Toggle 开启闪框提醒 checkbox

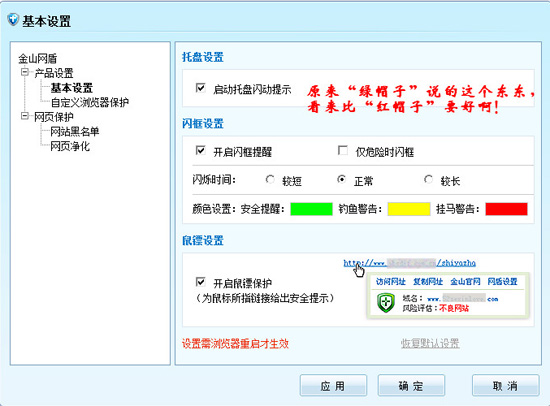coord(200,151)
